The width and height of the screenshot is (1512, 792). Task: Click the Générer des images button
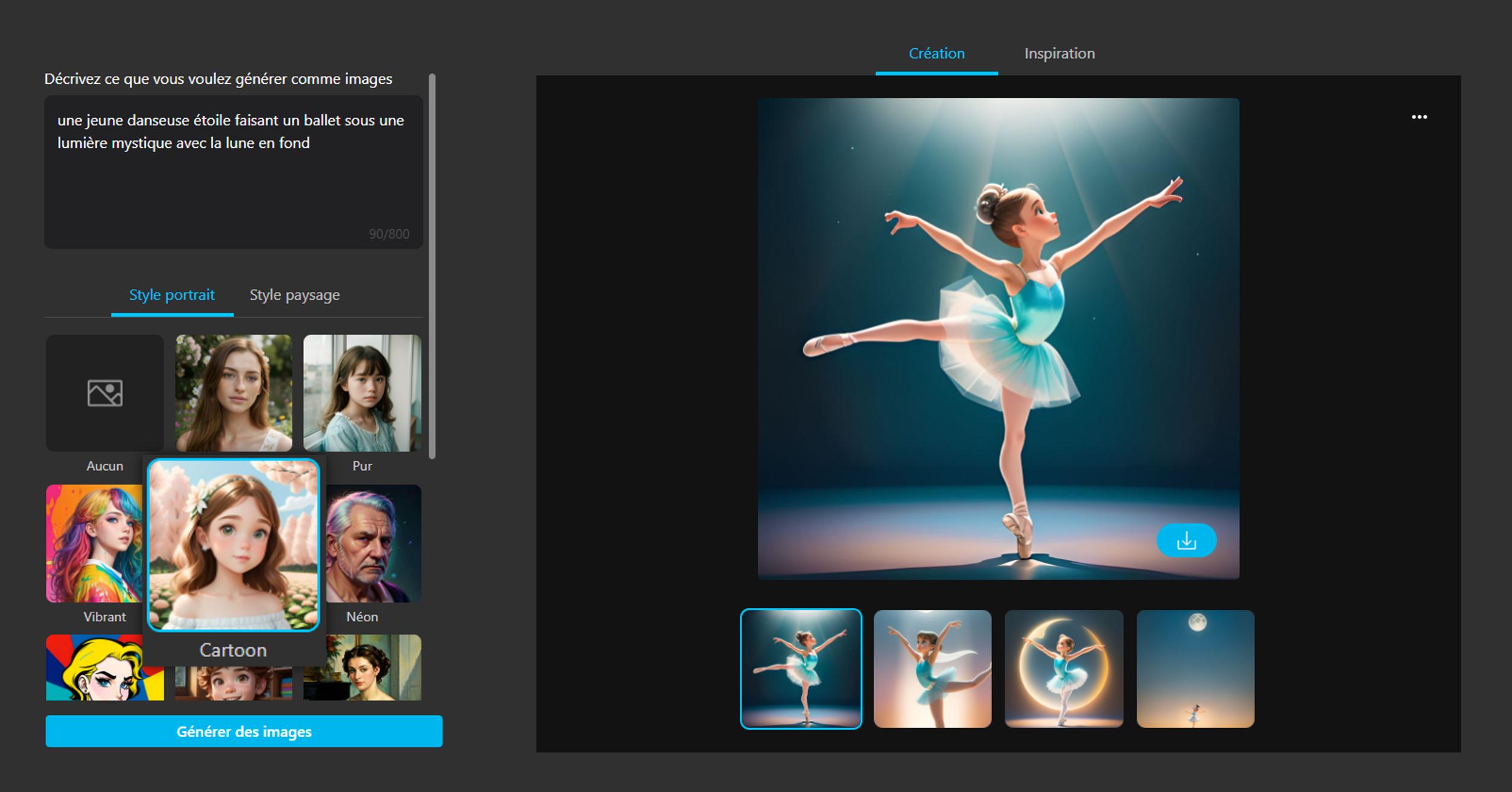(244, 731)
